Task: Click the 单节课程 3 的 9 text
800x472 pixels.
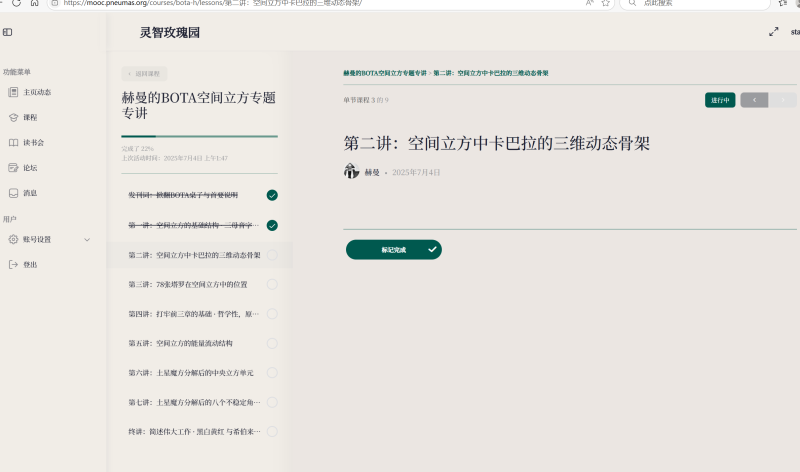Action: (x=366, y=100)
